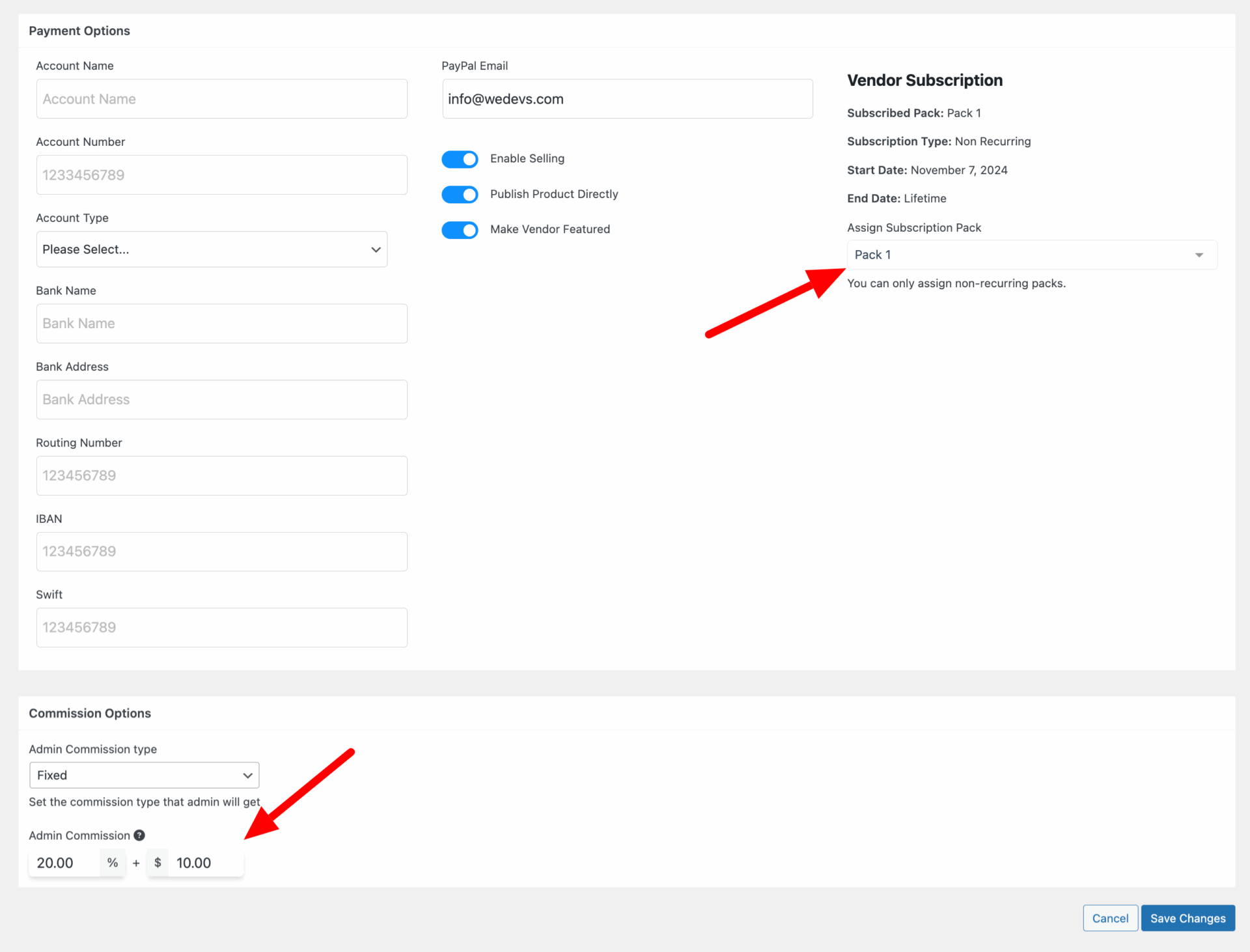Click the Admin Commission help icon
The width and height of the screenshot is (1250, 952).
pyautogui.click(x=141, y=835)
